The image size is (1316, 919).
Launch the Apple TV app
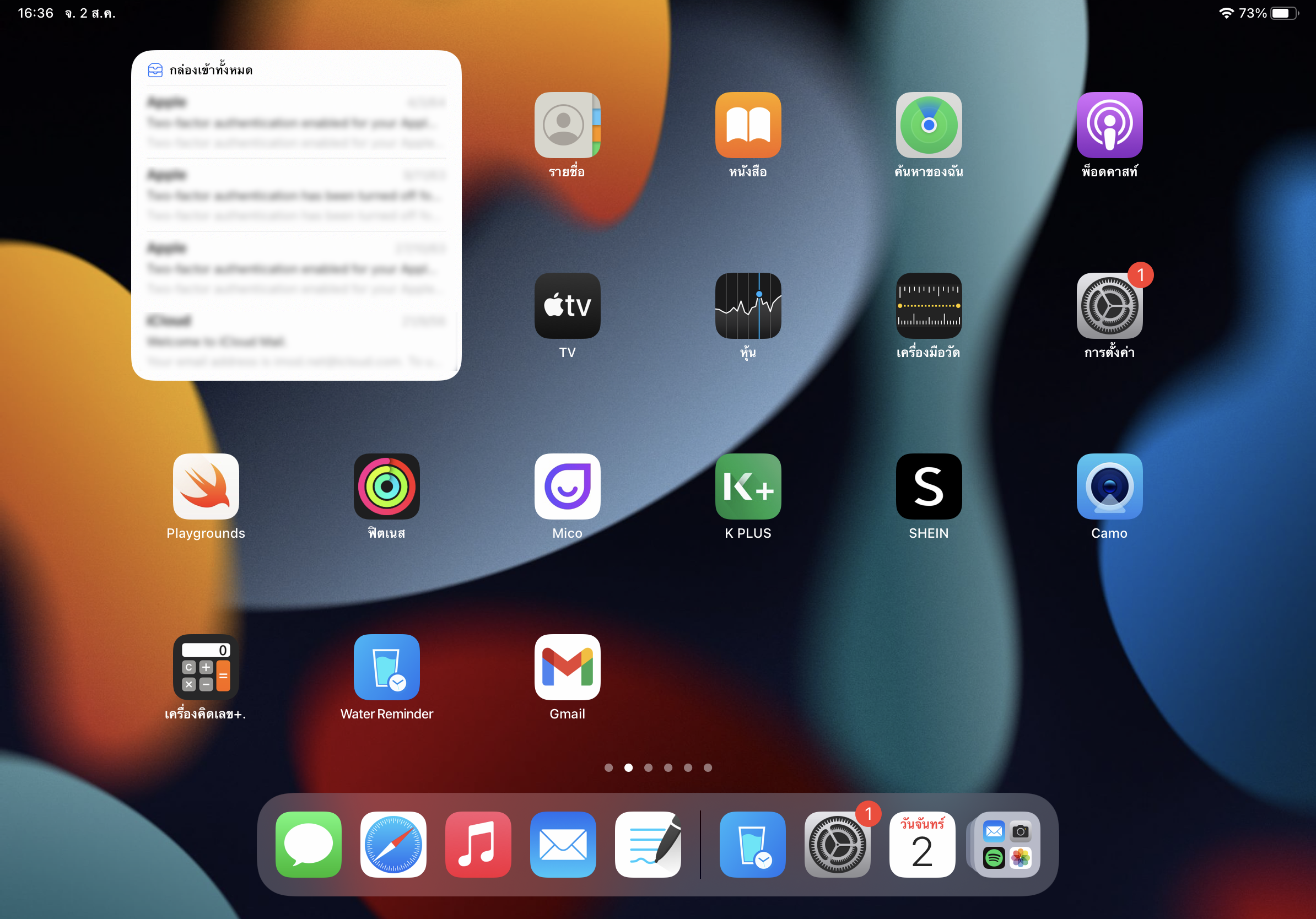pos(567,305)
